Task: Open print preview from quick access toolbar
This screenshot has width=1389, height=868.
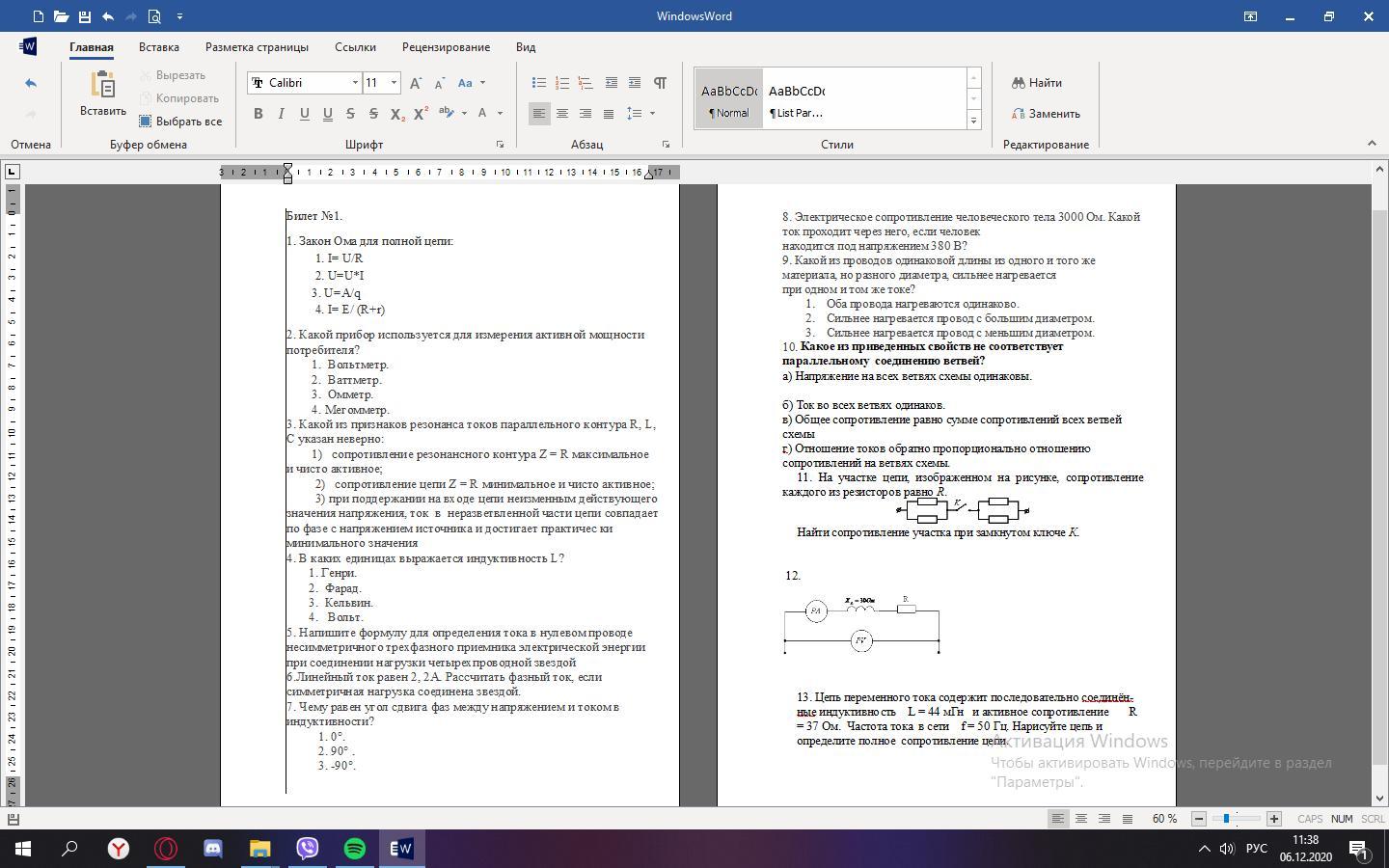Action: (154, 16)
